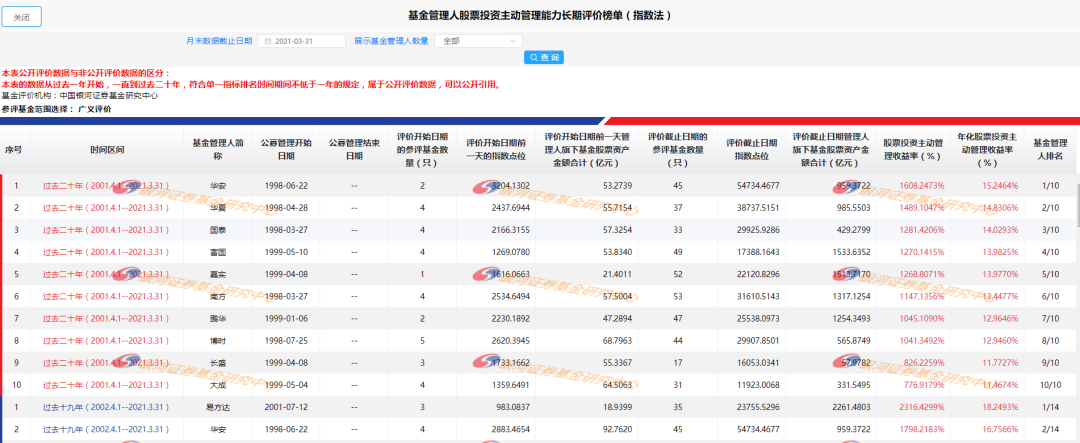Image resolution: width=1080 pixels, height=443 pixels.
Task: Click start date 1998-07-25
Action: (x=285, y=341)
